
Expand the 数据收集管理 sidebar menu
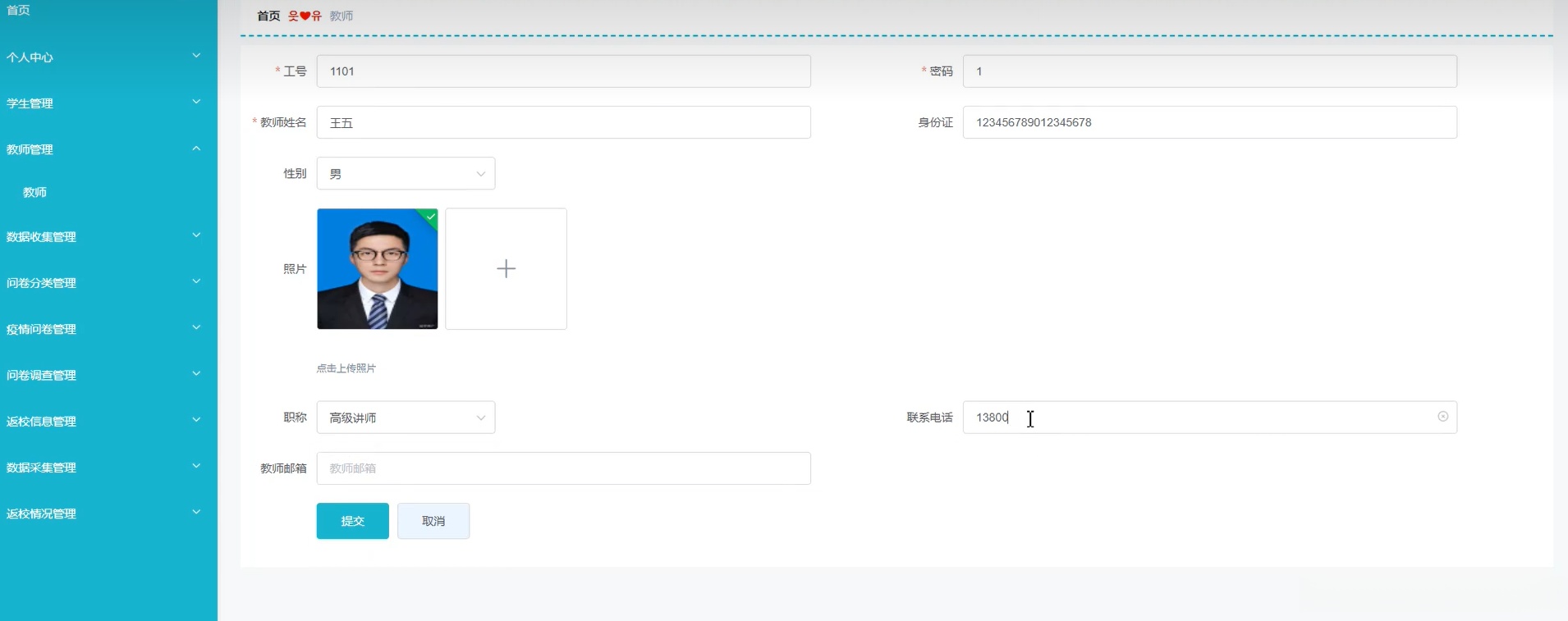click(x=108, y=236)
